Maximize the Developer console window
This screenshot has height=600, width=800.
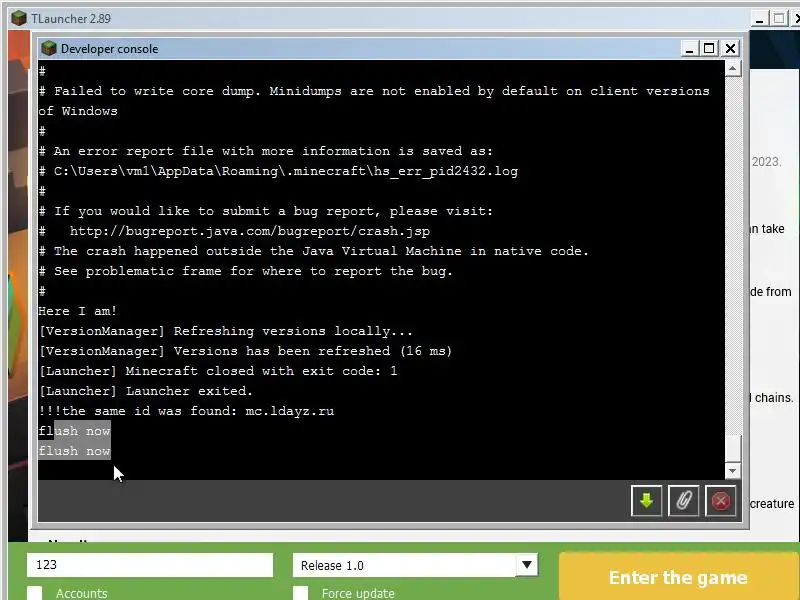pos(709,48)
